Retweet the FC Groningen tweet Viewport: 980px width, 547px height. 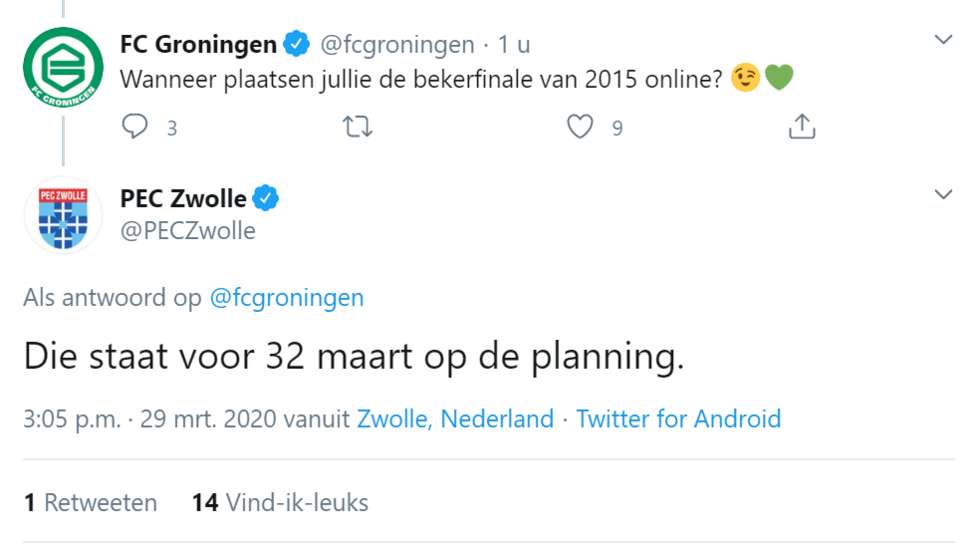(x=358, y=127)
